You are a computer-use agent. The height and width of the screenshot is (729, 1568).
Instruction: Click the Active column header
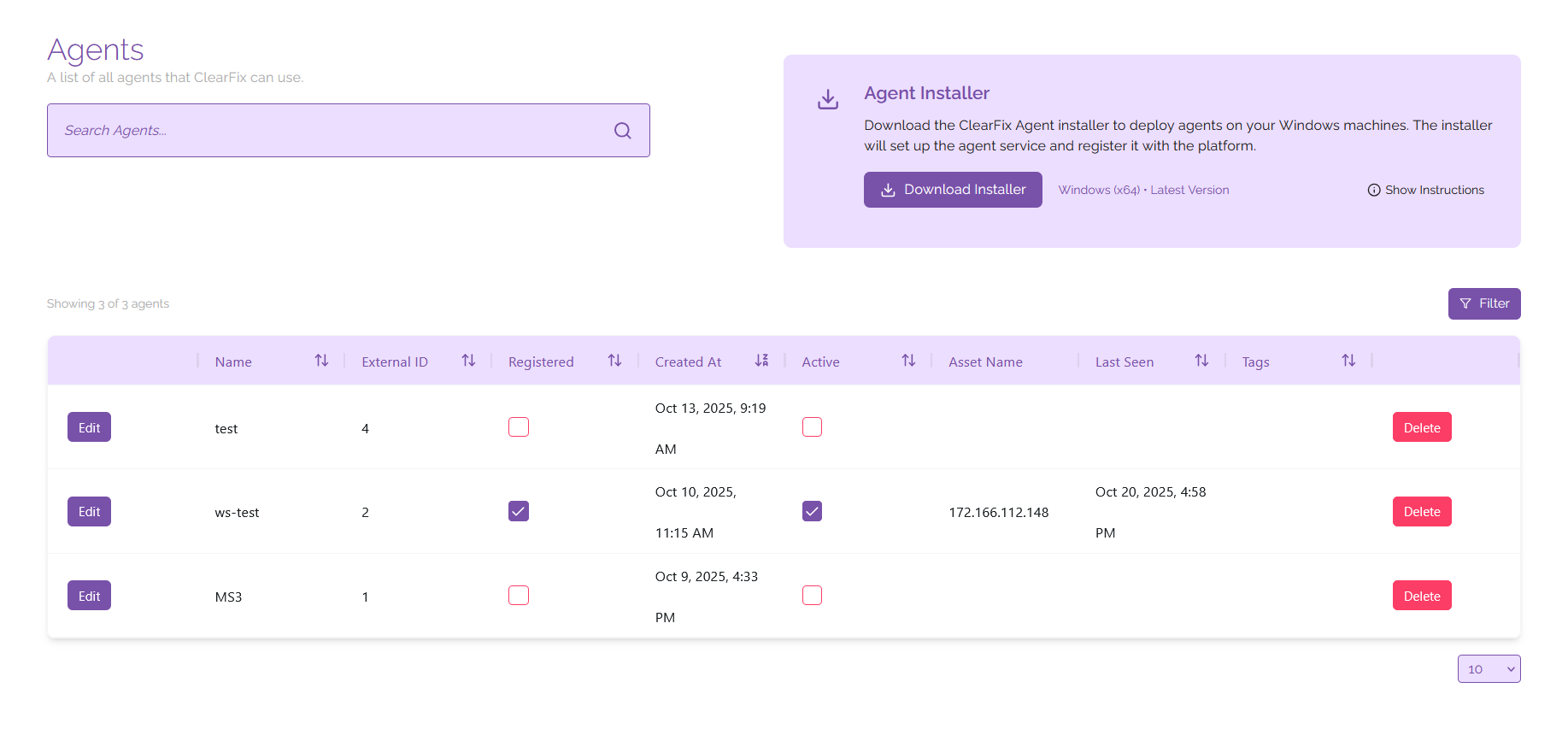click(x=820, y=362)
